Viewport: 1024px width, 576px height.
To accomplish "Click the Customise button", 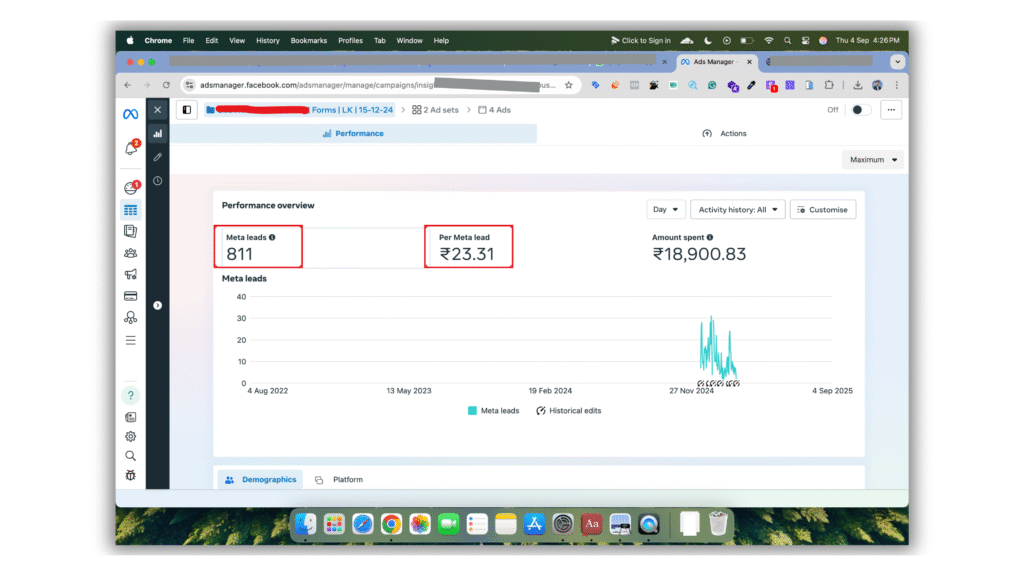I will point(822,210).
